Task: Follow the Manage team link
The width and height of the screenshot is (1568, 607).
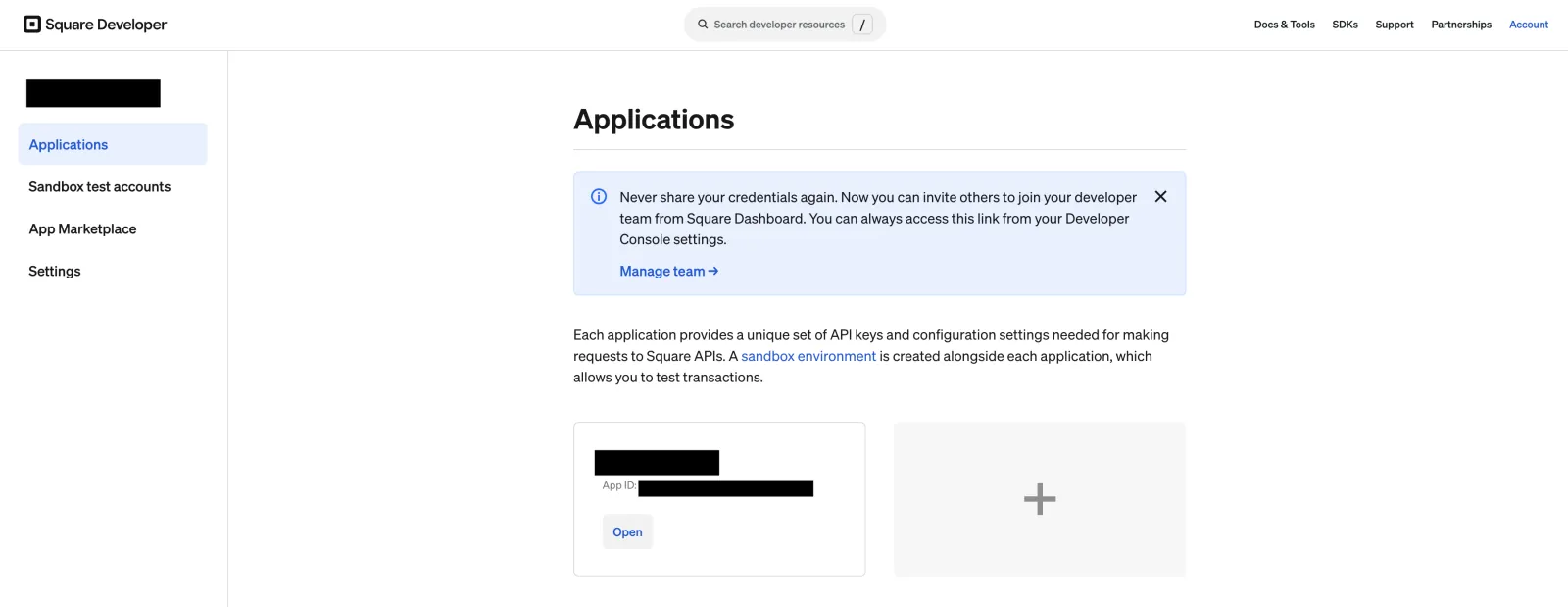Action: click(x=668, y=271)
